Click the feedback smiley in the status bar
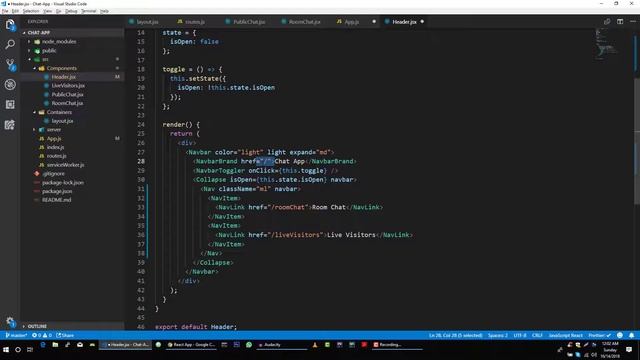This screenshot has width=640, height=360. pos(620,335)
